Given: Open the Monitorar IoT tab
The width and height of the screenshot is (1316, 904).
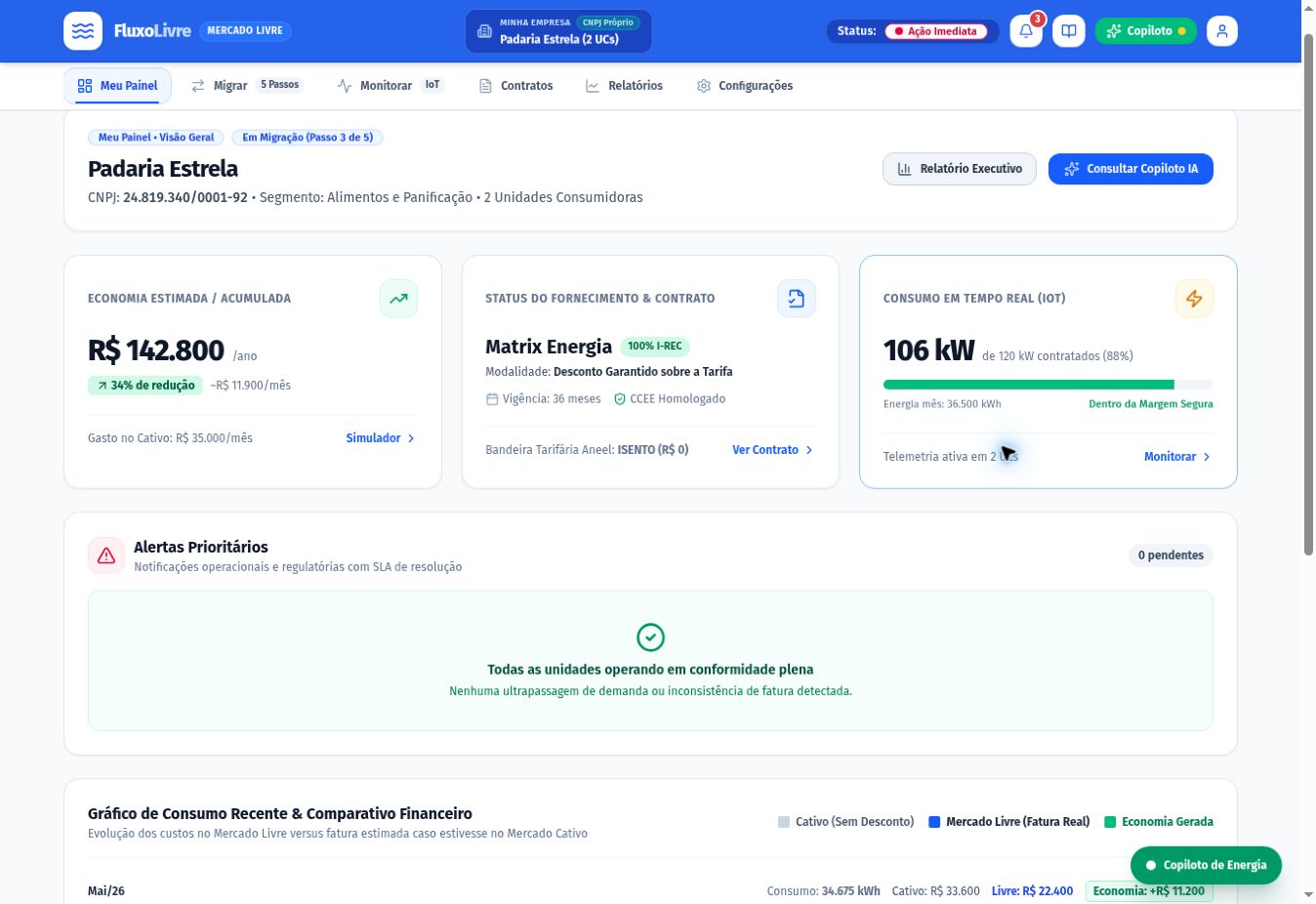Looking at the screenshot, I should click(390, 86).
